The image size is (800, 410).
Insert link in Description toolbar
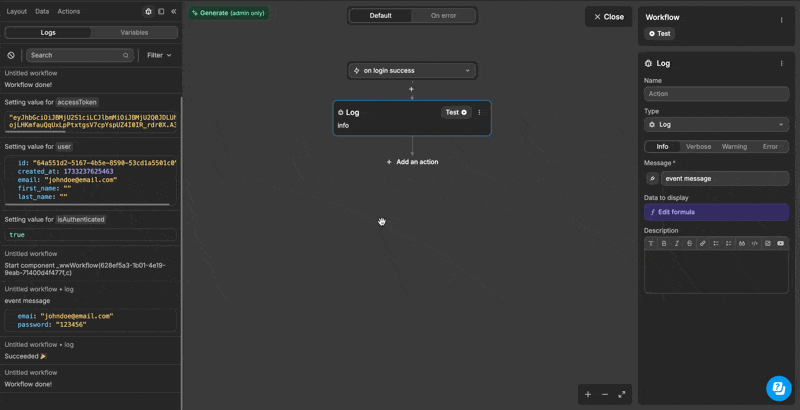(703, 243)
